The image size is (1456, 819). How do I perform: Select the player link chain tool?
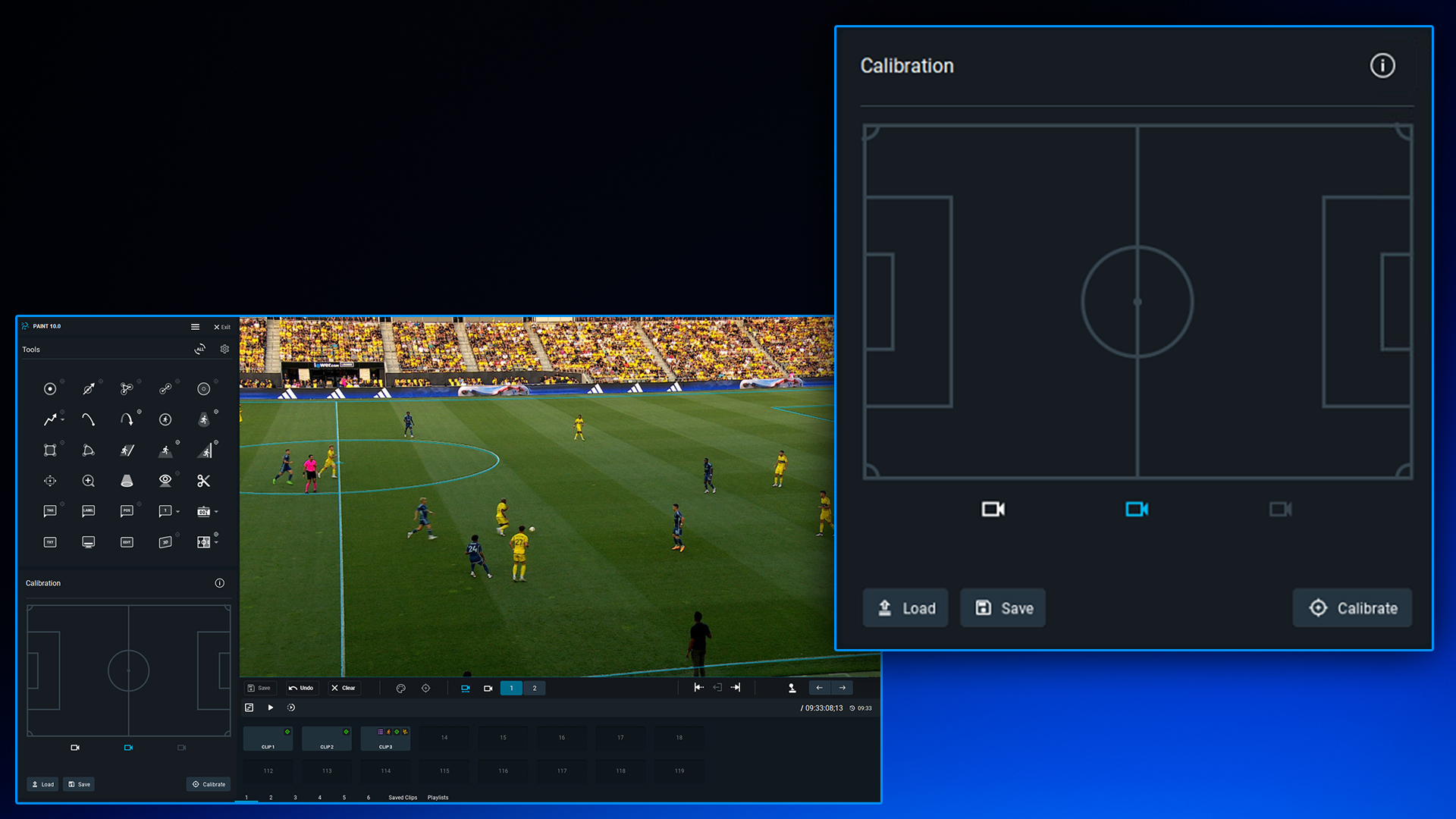click(x=165, y=389)
